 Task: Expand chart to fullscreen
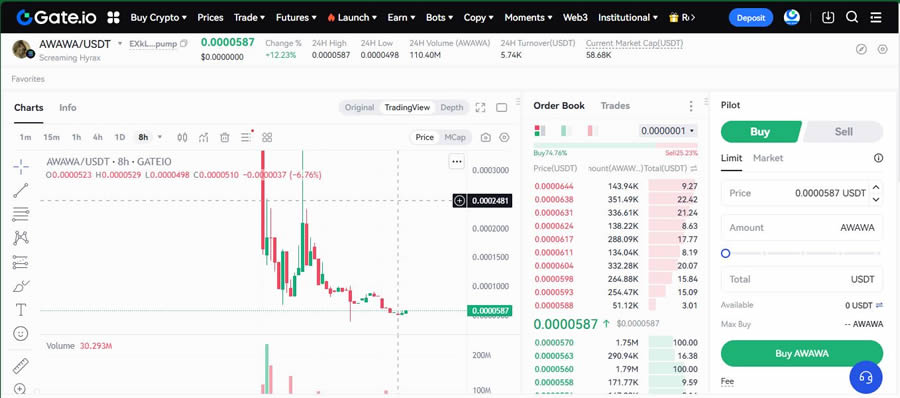point(480,107)
